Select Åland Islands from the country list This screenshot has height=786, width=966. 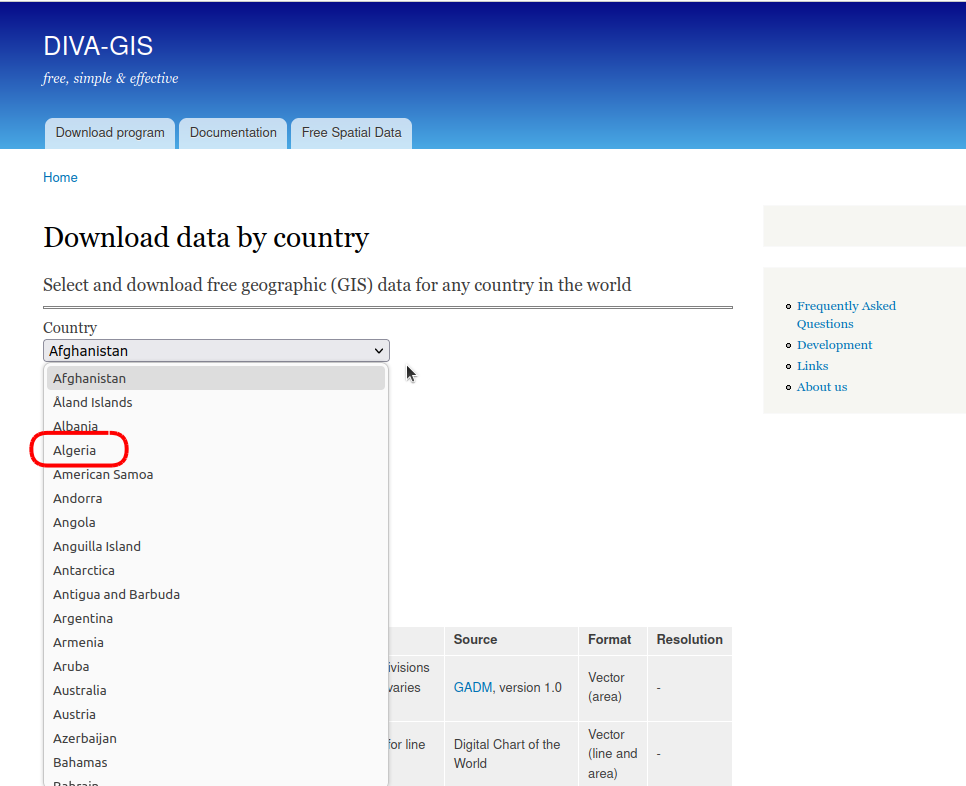(216, 402)
